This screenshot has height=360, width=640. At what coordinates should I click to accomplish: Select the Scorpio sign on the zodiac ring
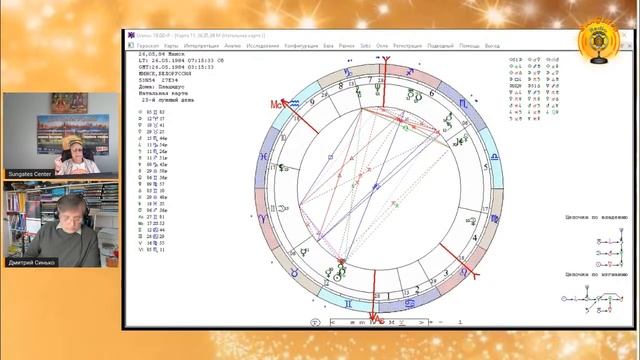(x=463, y=104)
